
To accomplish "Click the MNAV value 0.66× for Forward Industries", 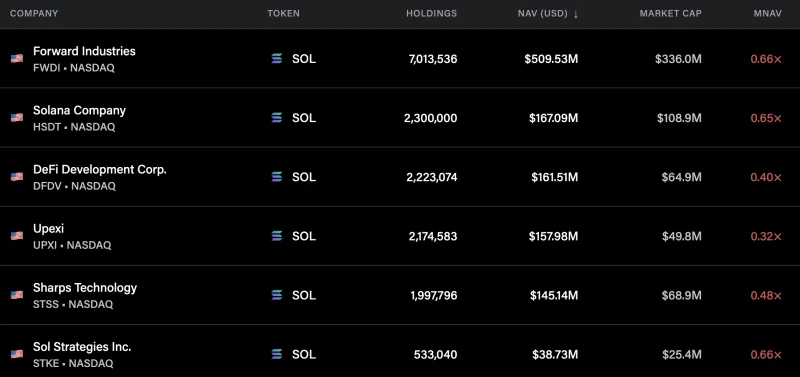I will click(766, 59).
